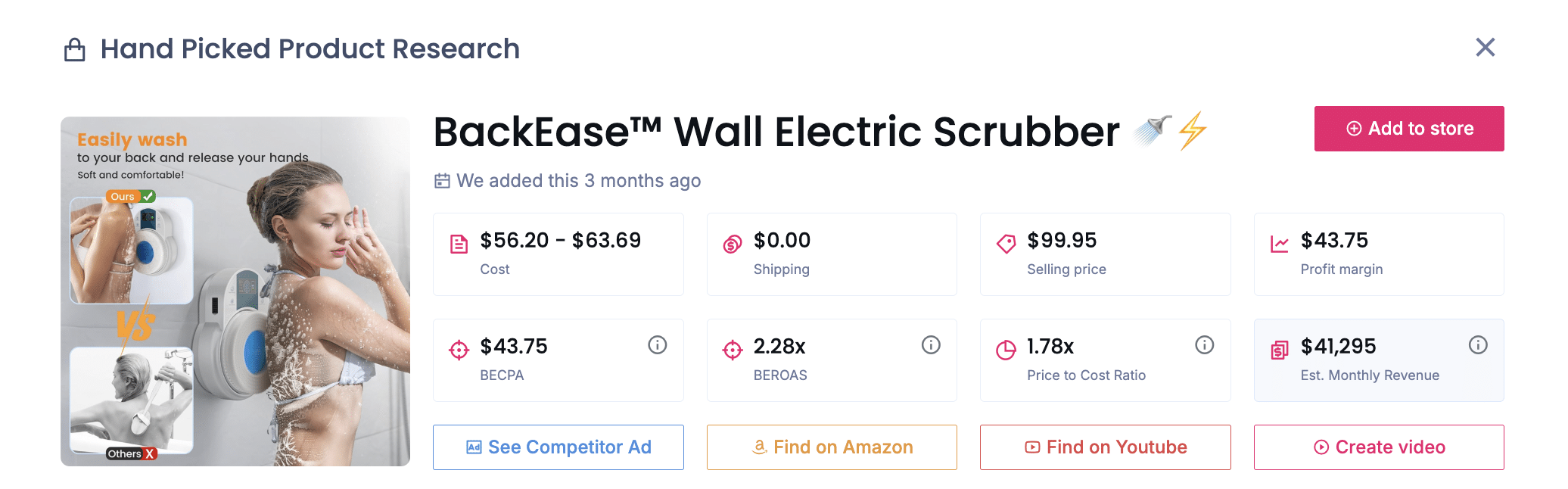
Task: Open the info tooltip on the BECPA card
Action: click(x=657, y=344)
